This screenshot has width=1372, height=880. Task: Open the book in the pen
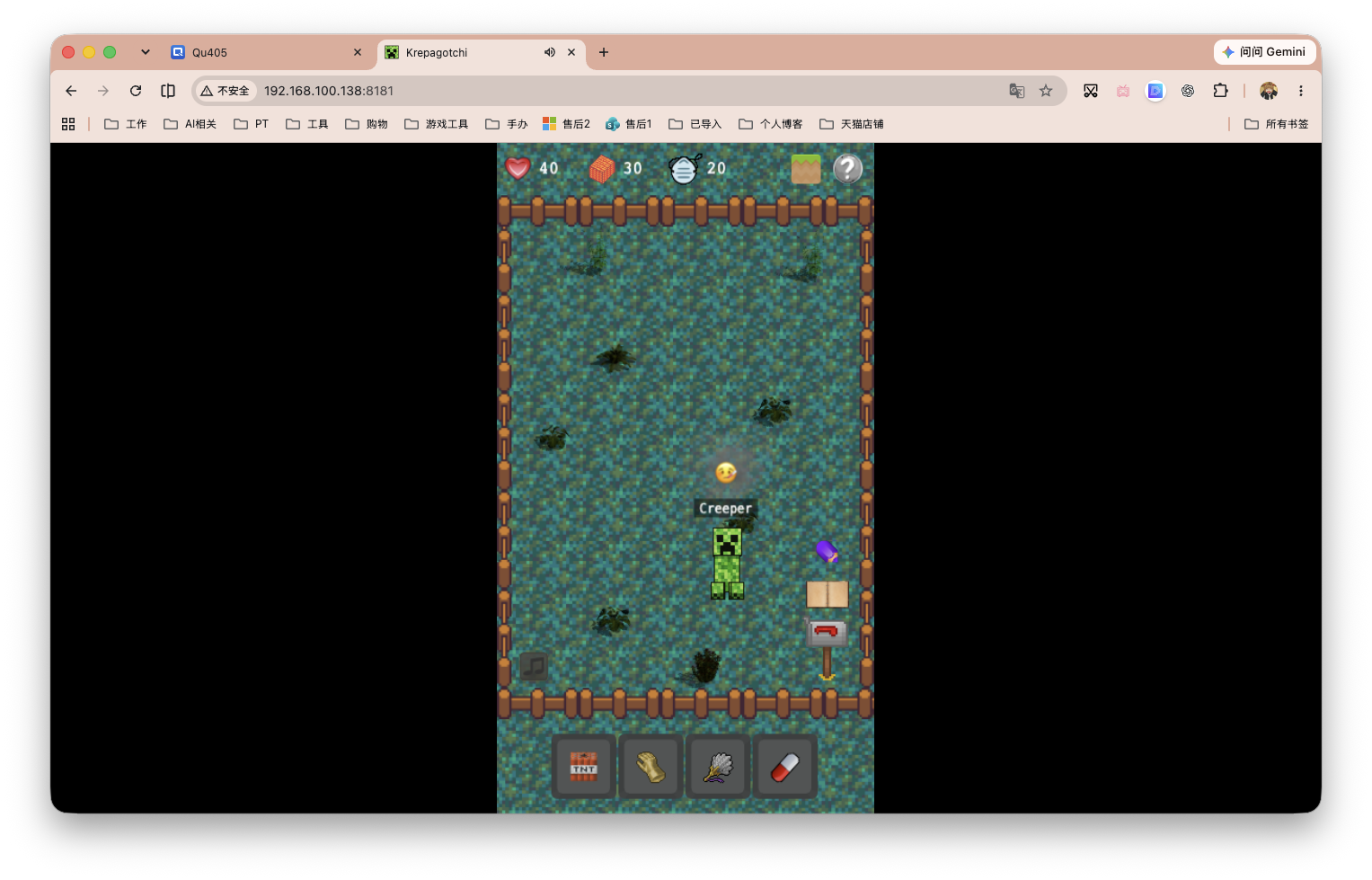click(828, 594)
